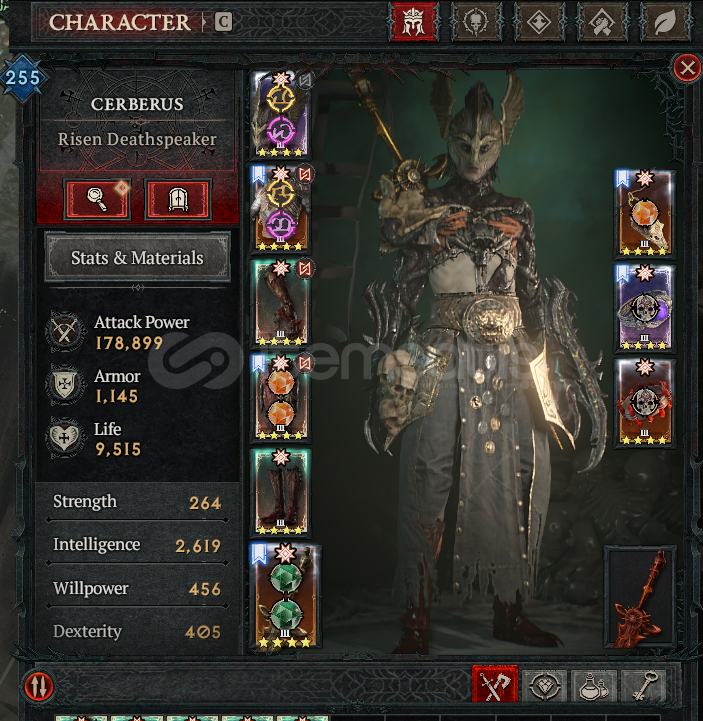Open the key inventory tab
Screen dimensions: 703x721
(644, 686)
